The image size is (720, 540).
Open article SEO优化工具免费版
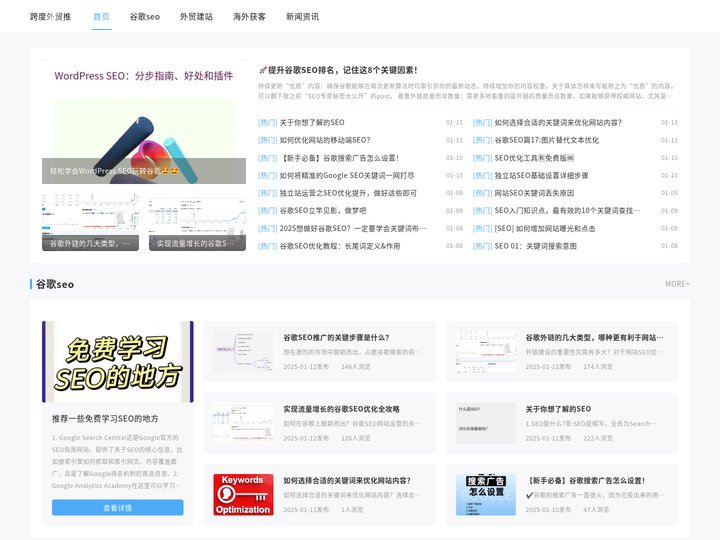pyautogui.click(x=534, y=158)
